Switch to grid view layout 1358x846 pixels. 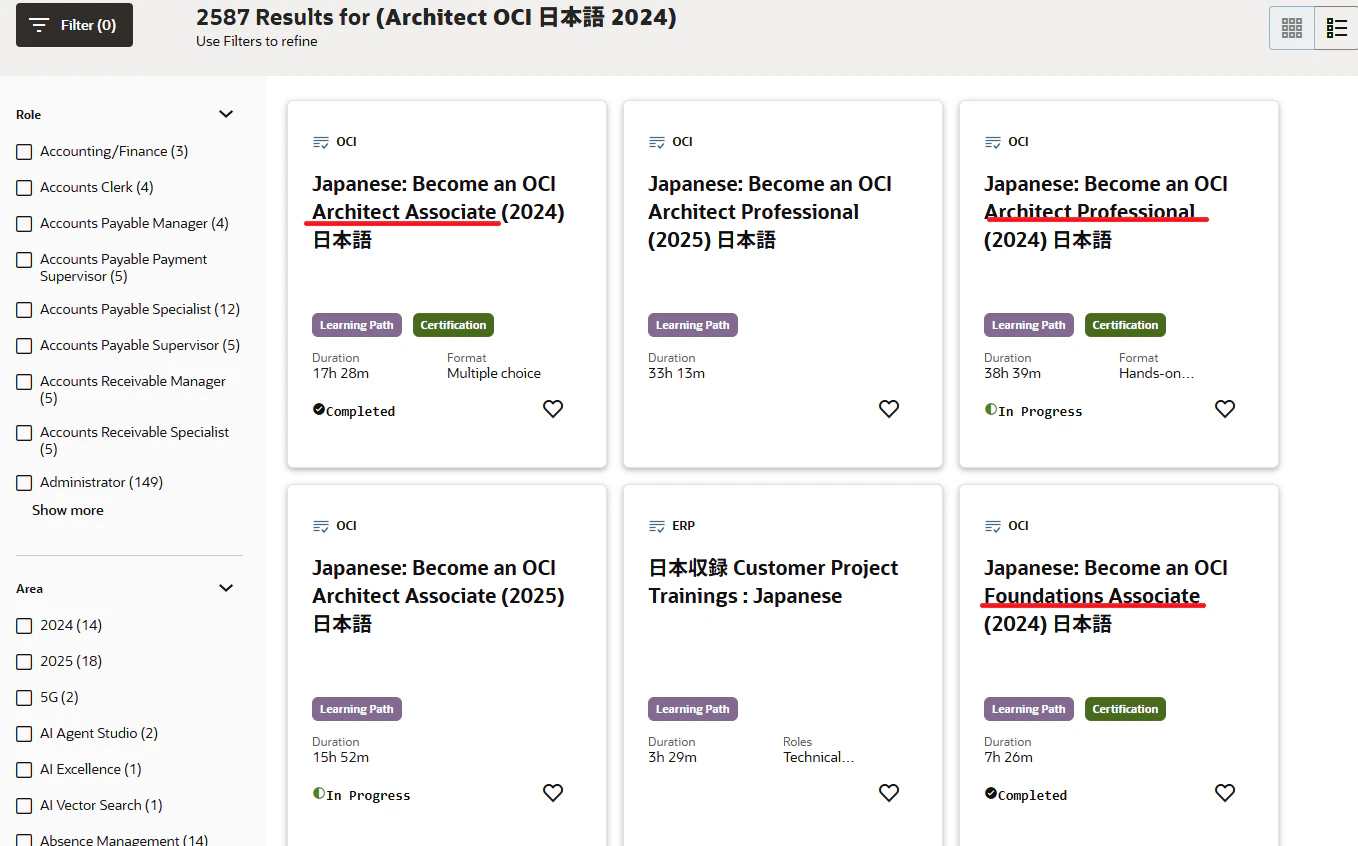click(x=1292, y=28)
